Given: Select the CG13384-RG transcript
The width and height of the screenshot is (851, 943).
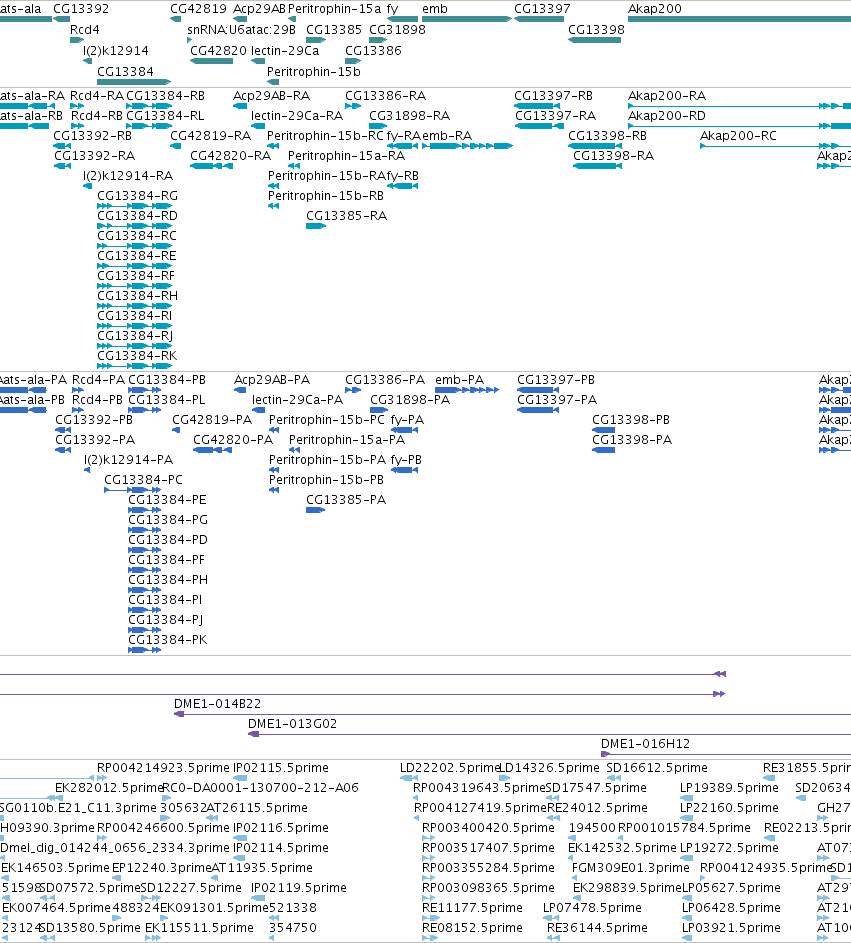Looking at the screenshot, I should tap(135, 206).
